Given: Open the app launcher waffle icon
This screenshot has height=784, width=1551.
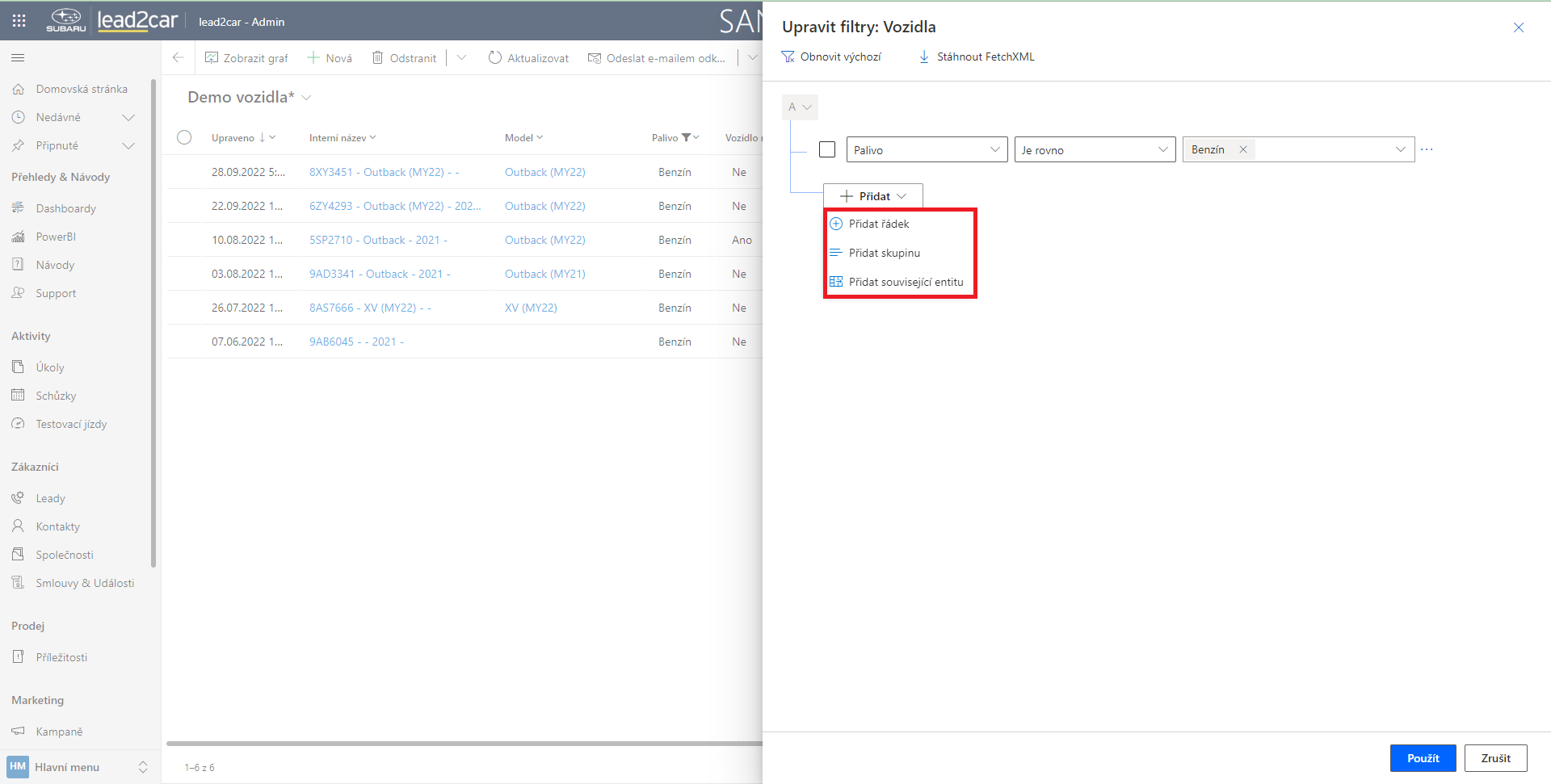Looking at the screenshot, I should click(19, 21).
